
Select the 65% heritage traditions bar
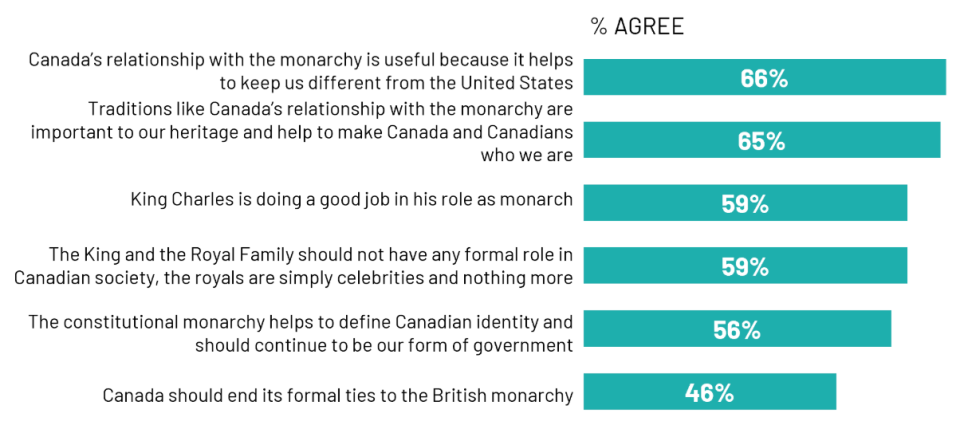coord(762,140)
